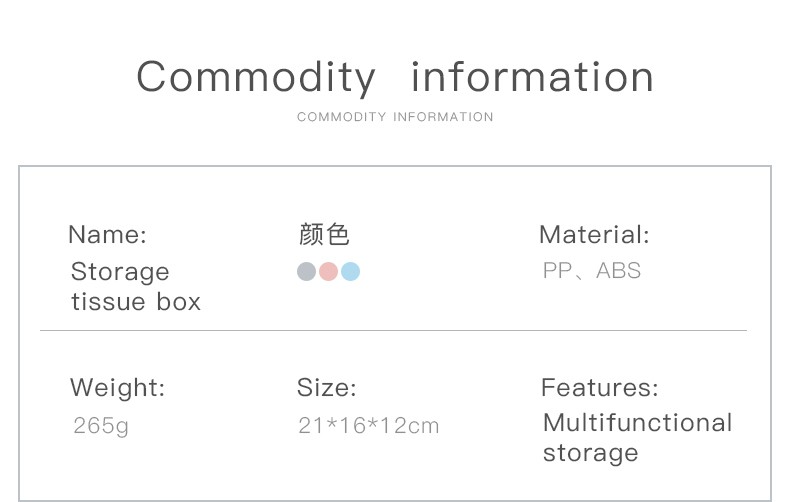Image resolution: width=790 pixels, height=502 pixels.
Task: Click the "tissue box" text line
Action: pyautogui.click(x=136, y=301)
